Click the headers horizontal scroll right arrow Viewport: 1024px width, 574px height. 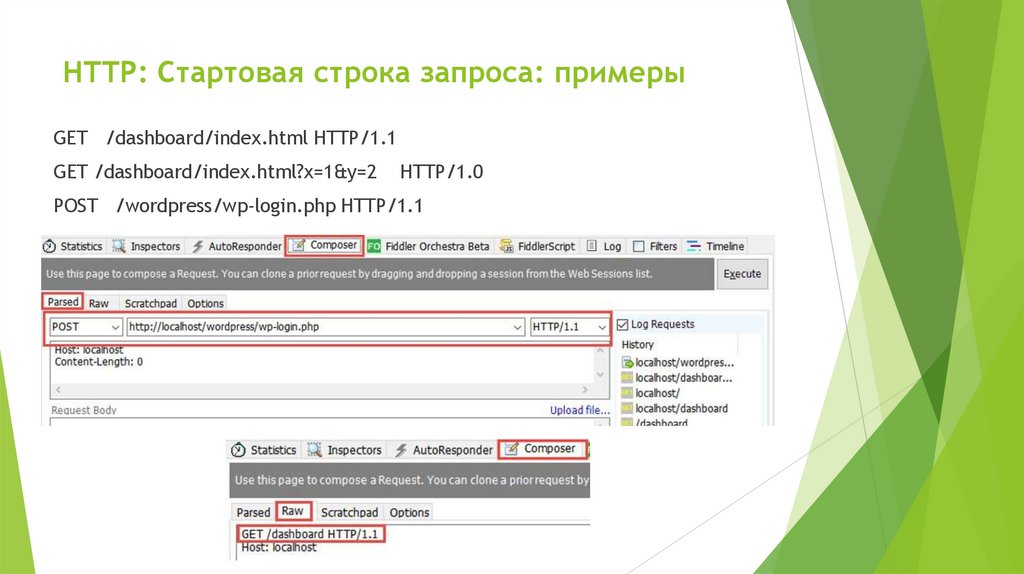pos(585,390)
